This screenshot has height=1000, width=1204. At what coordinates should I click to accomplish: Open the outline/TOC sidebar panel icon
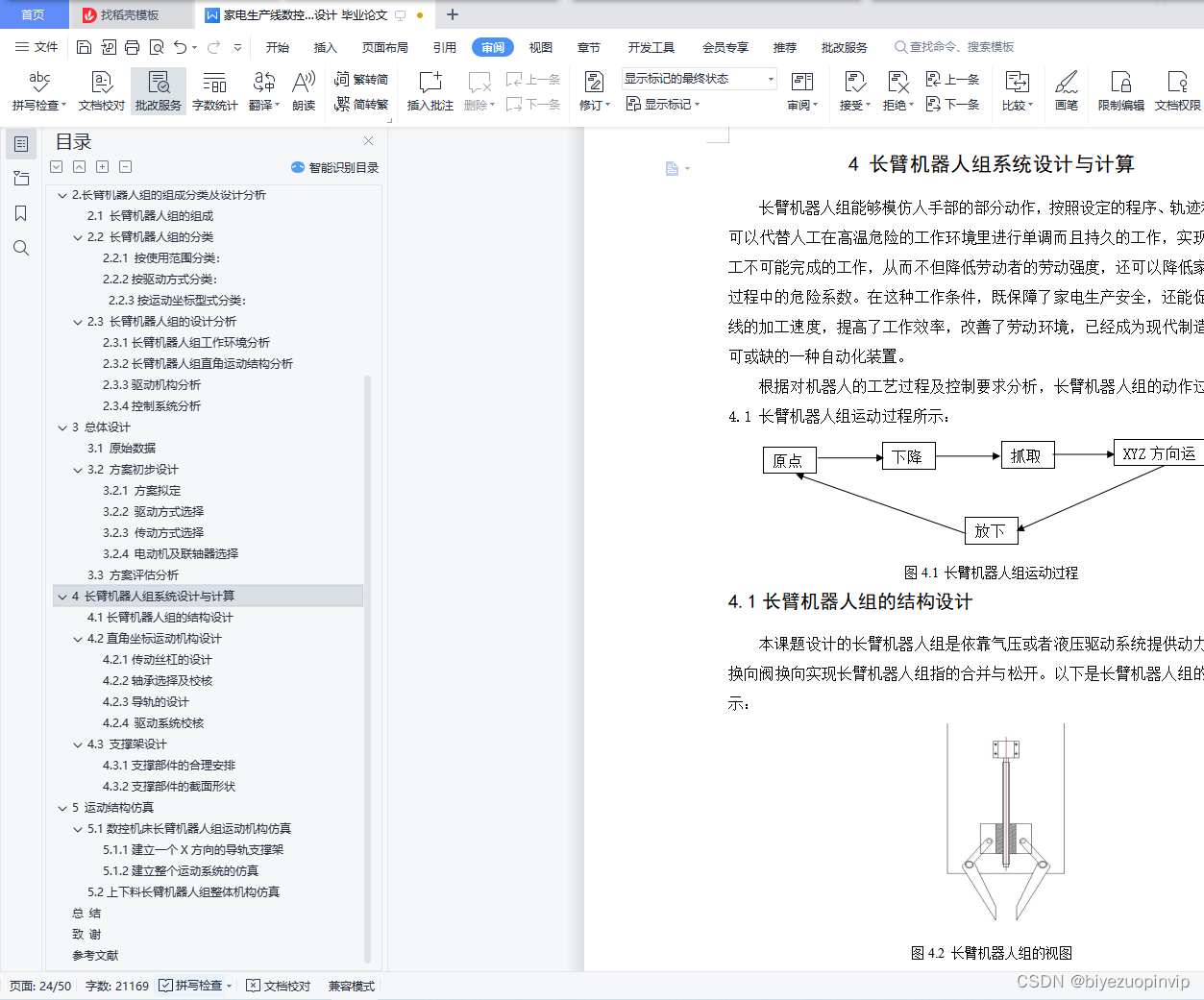21,144
